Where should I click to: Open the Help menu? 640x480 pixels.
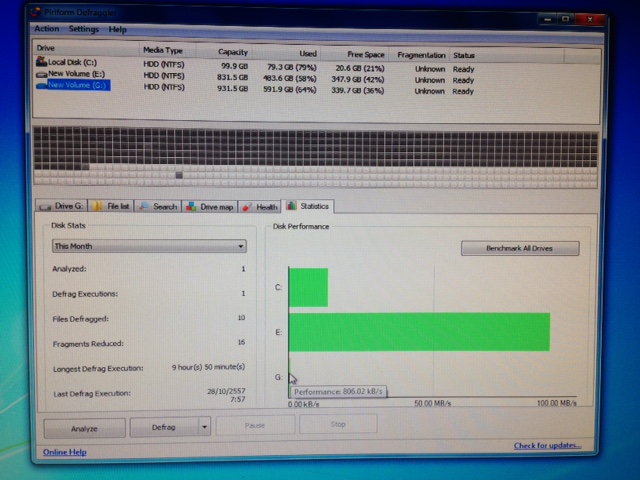[118, 30]
